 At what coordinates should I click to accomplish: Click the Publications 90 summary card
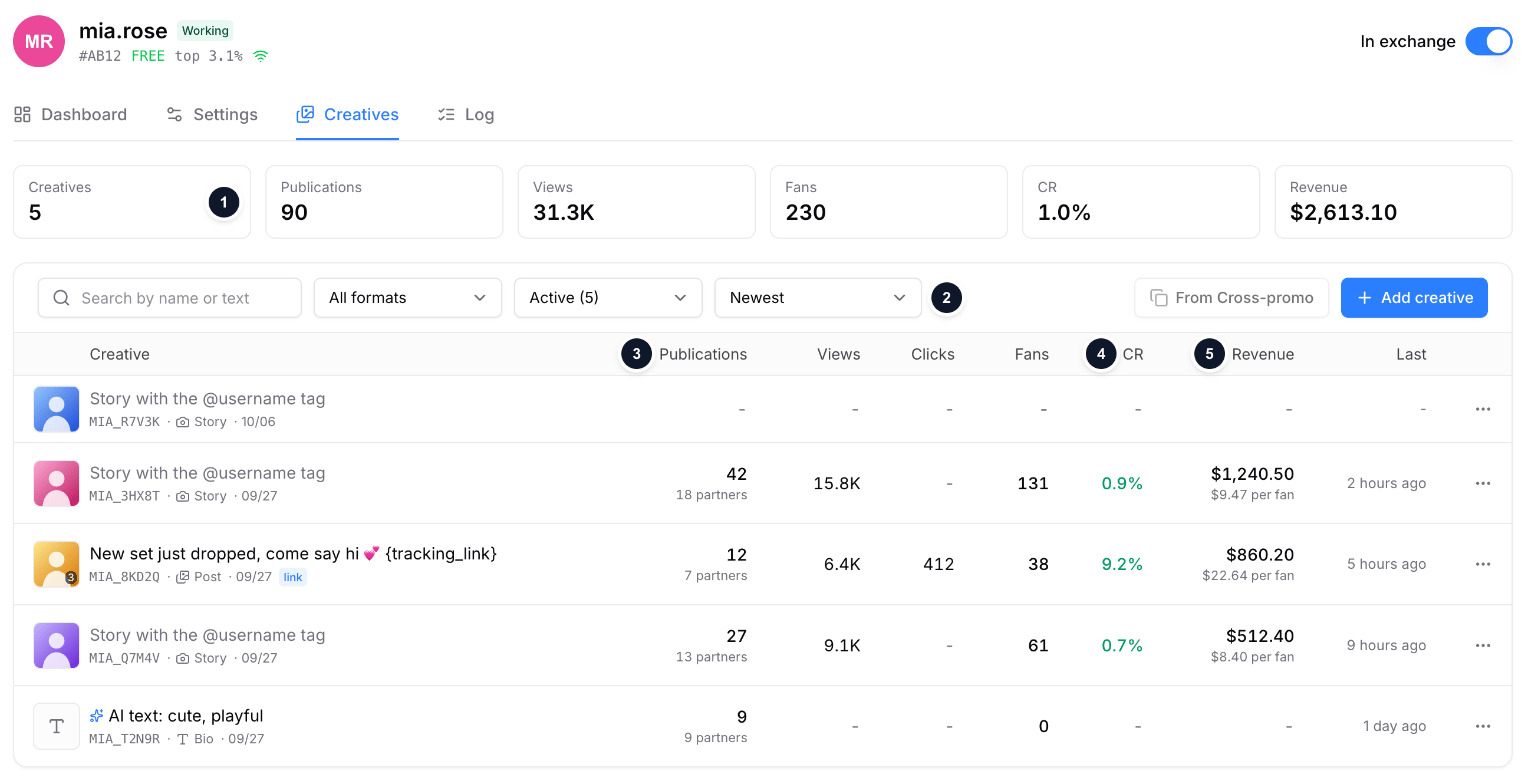click(x=384, y=202)
